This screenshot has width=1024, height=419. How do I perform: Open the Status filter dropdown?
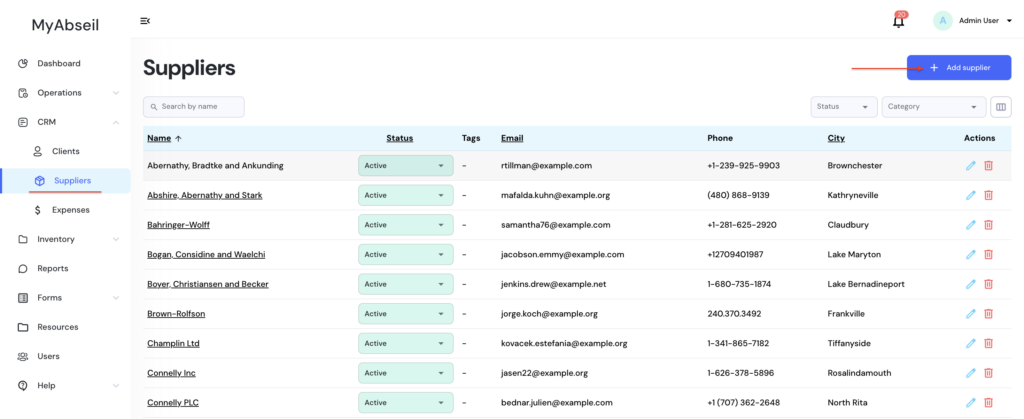point(843,107)
